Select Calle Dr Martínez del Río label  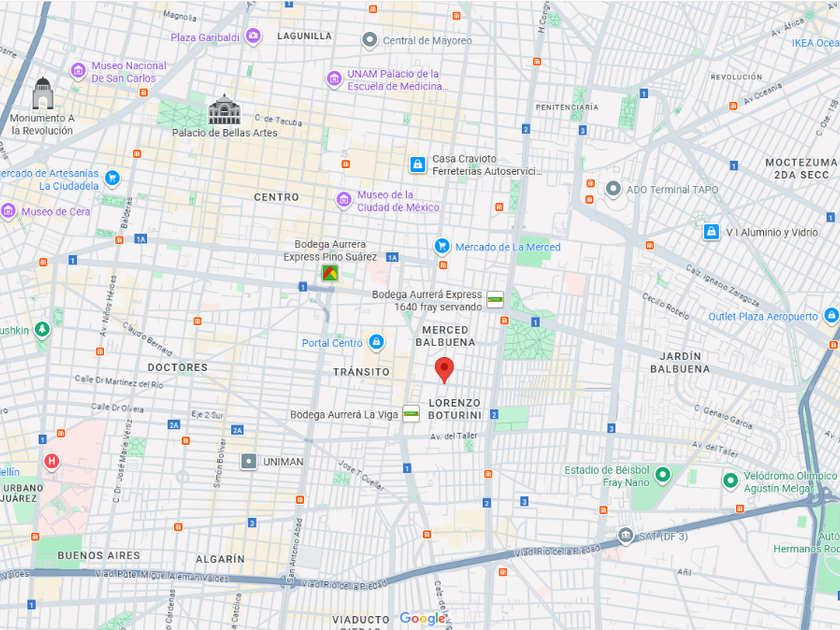[x=118, y=381]
